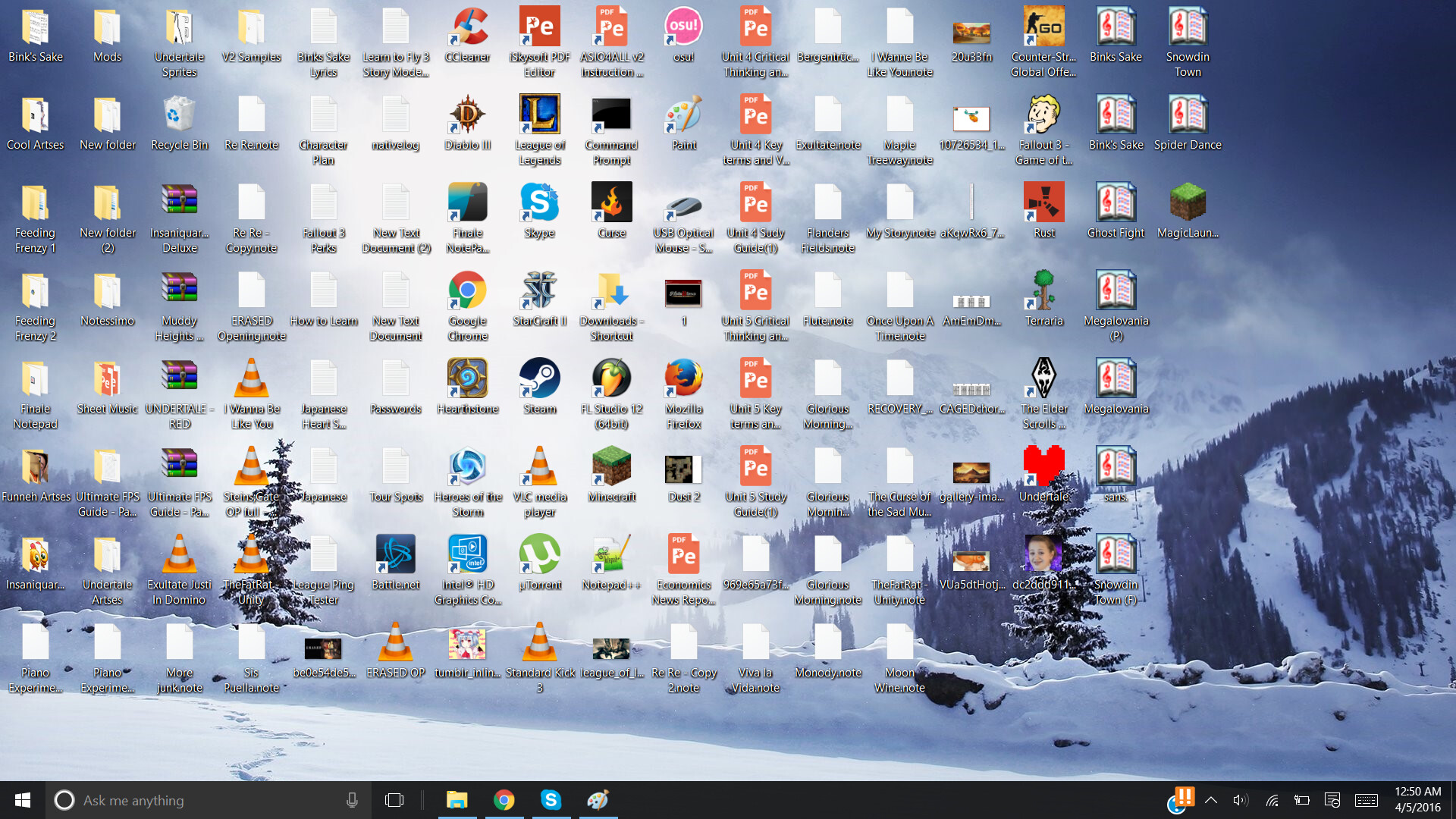Open the Hearthstone desktop icon
1456x819 pixels.
[467, 378]
